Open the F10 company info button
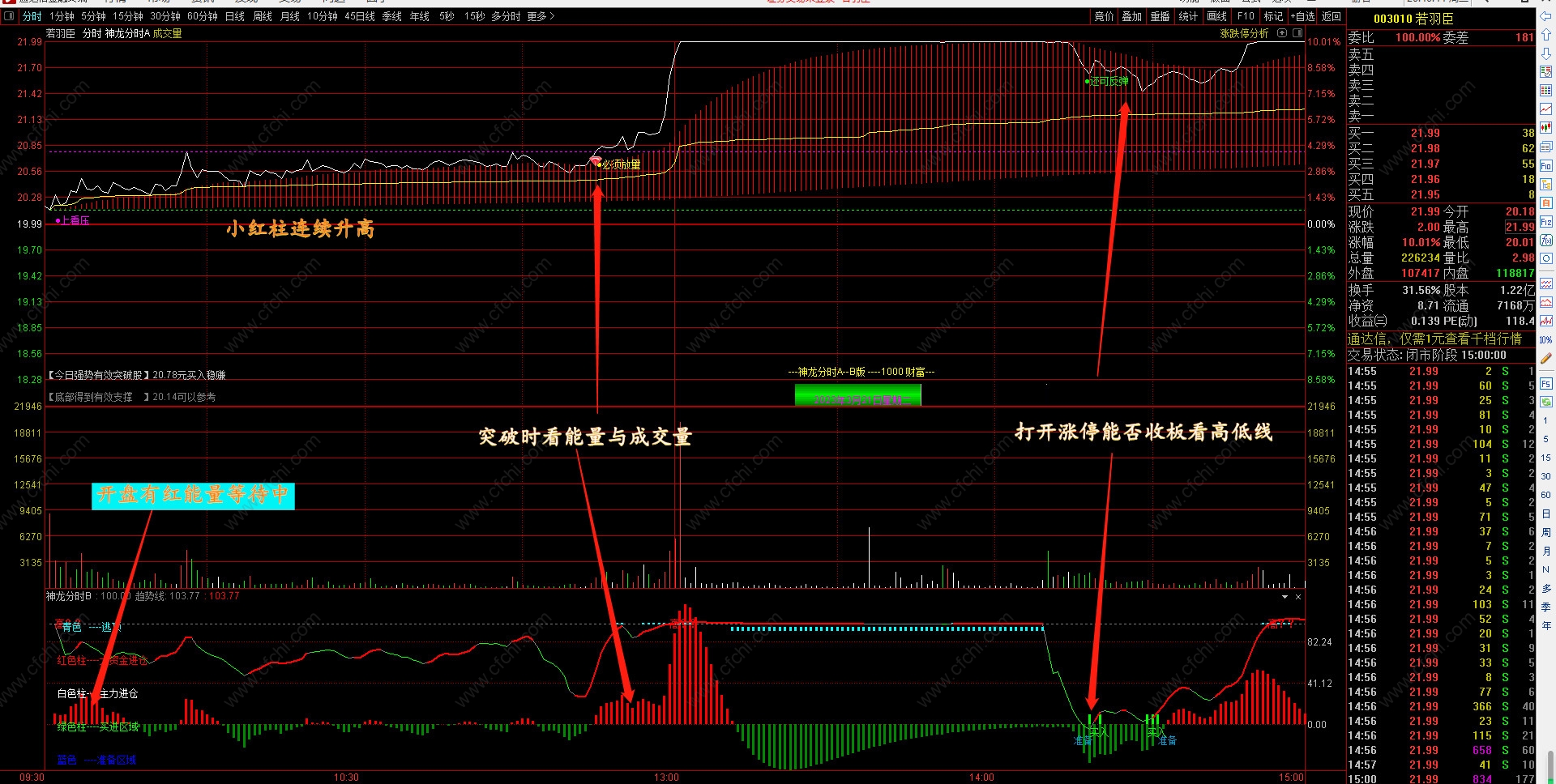This screenshot has height=784, width=1556. tap(1246, 16)
